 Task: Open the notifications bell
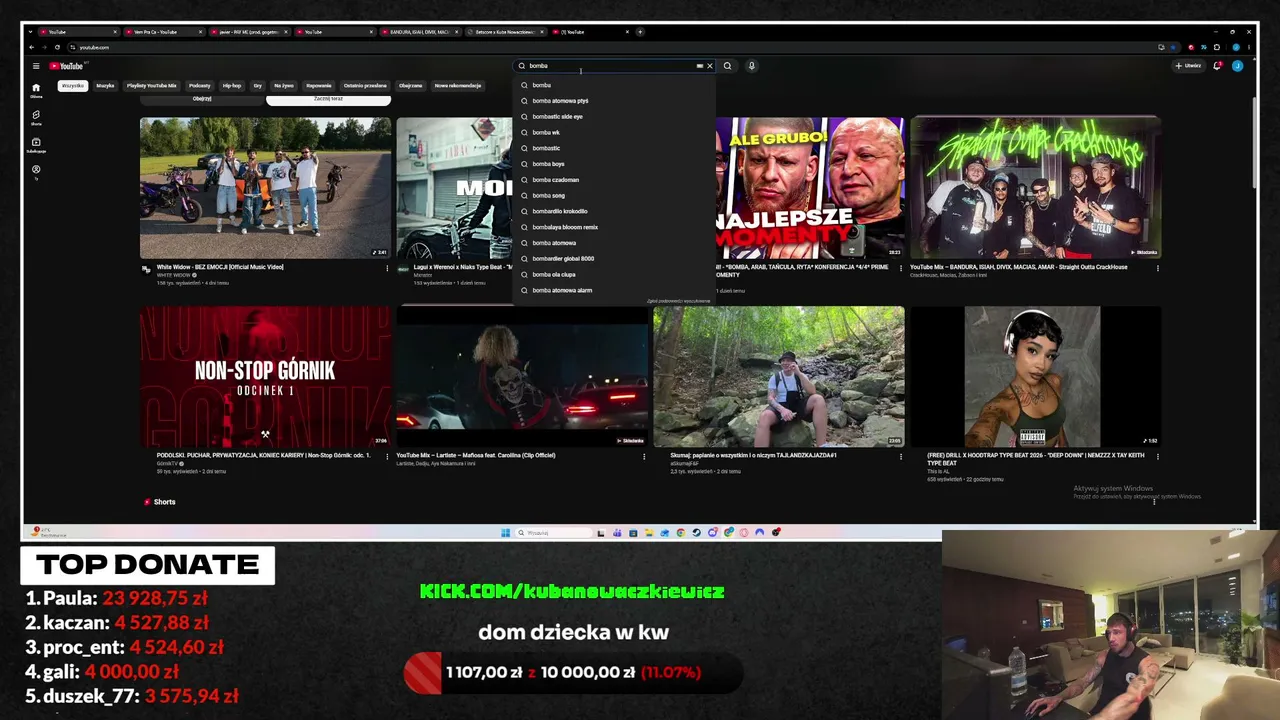(1217, 66)
